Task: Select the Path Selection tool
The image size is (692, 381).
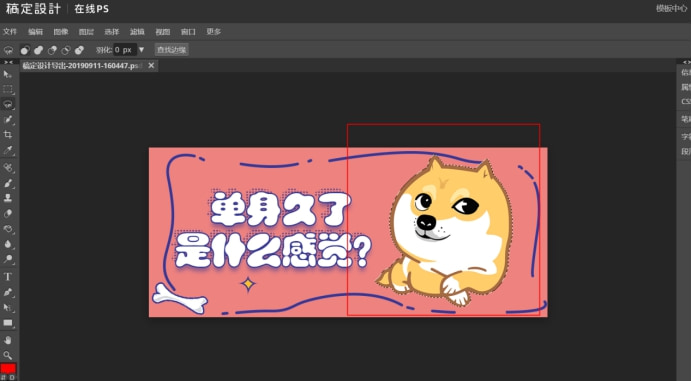Action: [8, 307]
